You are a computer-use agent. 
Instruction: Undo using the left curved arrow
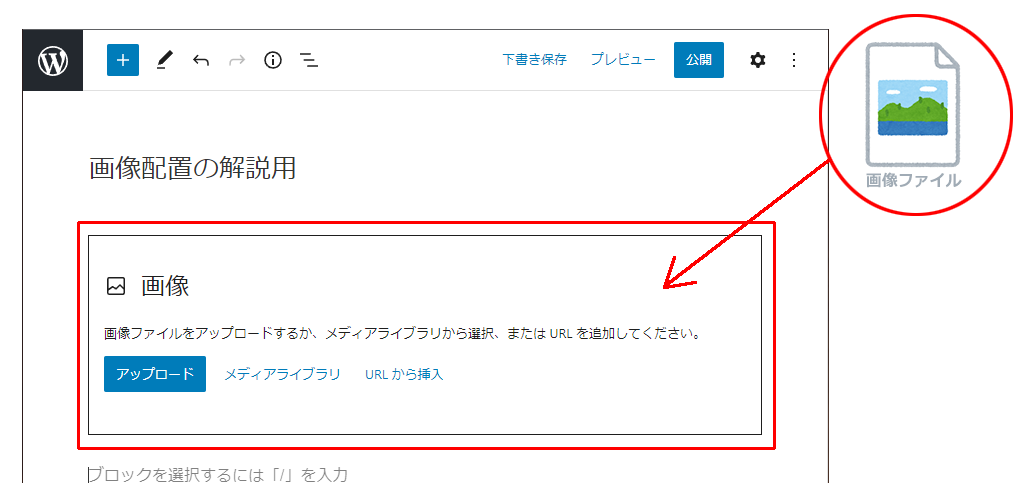(201, 61)
